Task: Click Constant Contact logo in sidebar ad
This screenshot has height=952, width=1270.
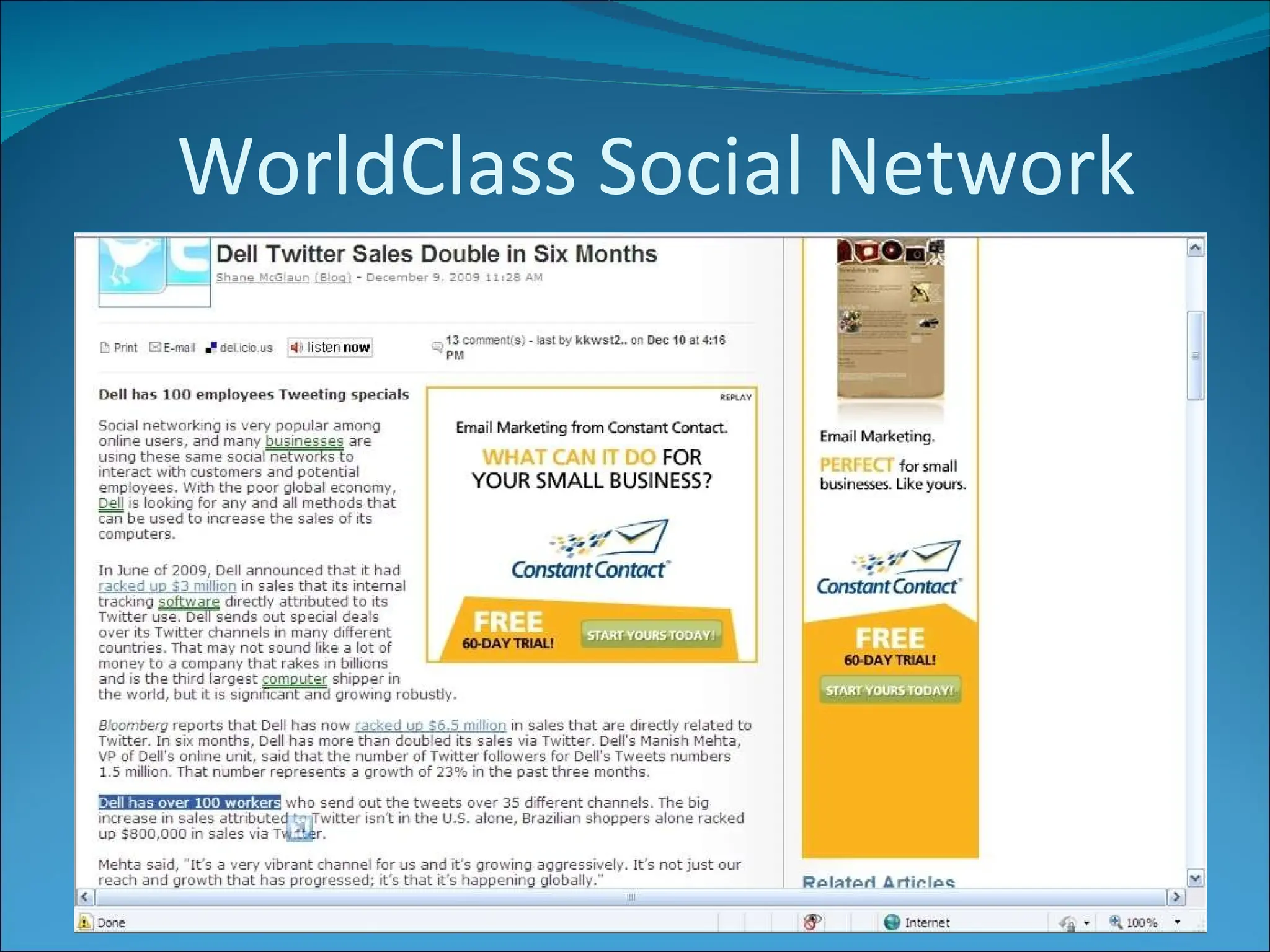Action: [x=889, y=568]
